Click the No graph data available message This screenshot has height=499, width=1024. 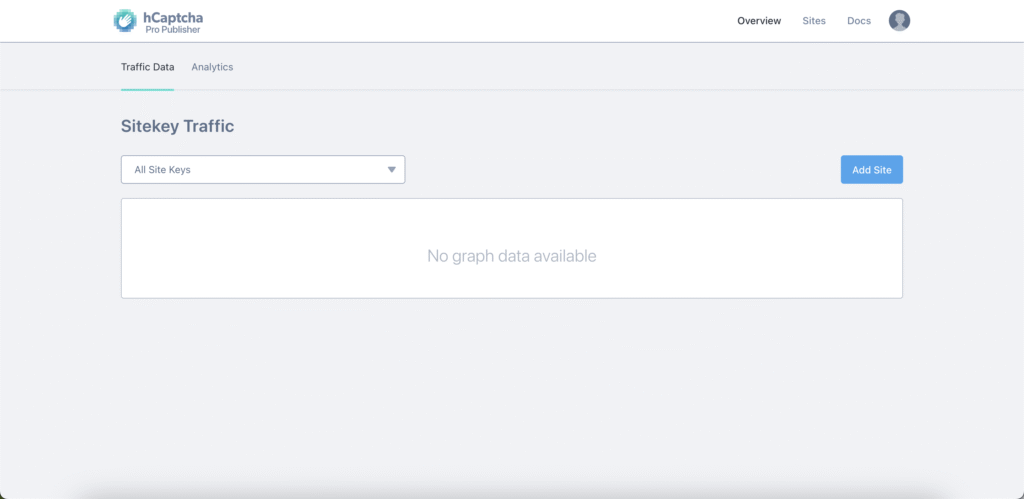pos(511,256)
